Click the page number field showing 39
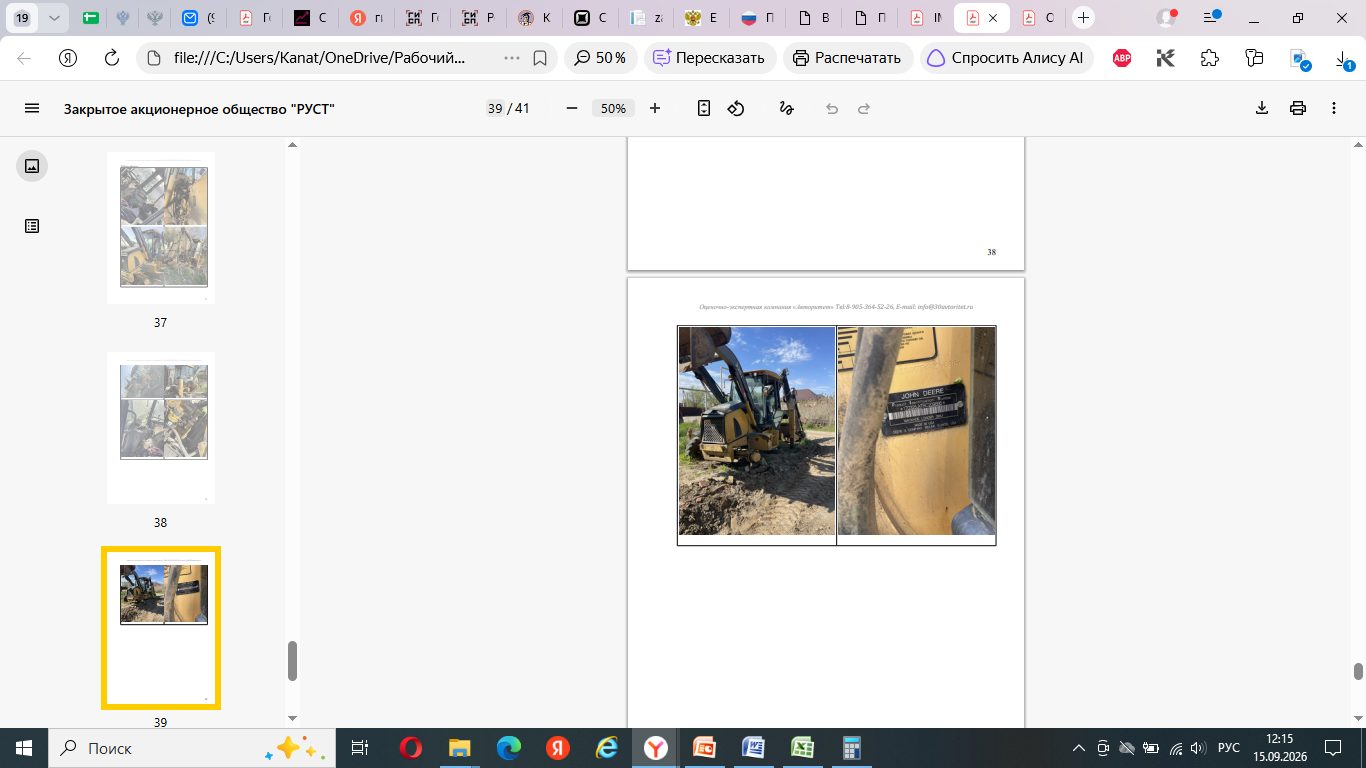 coord(495,108)
